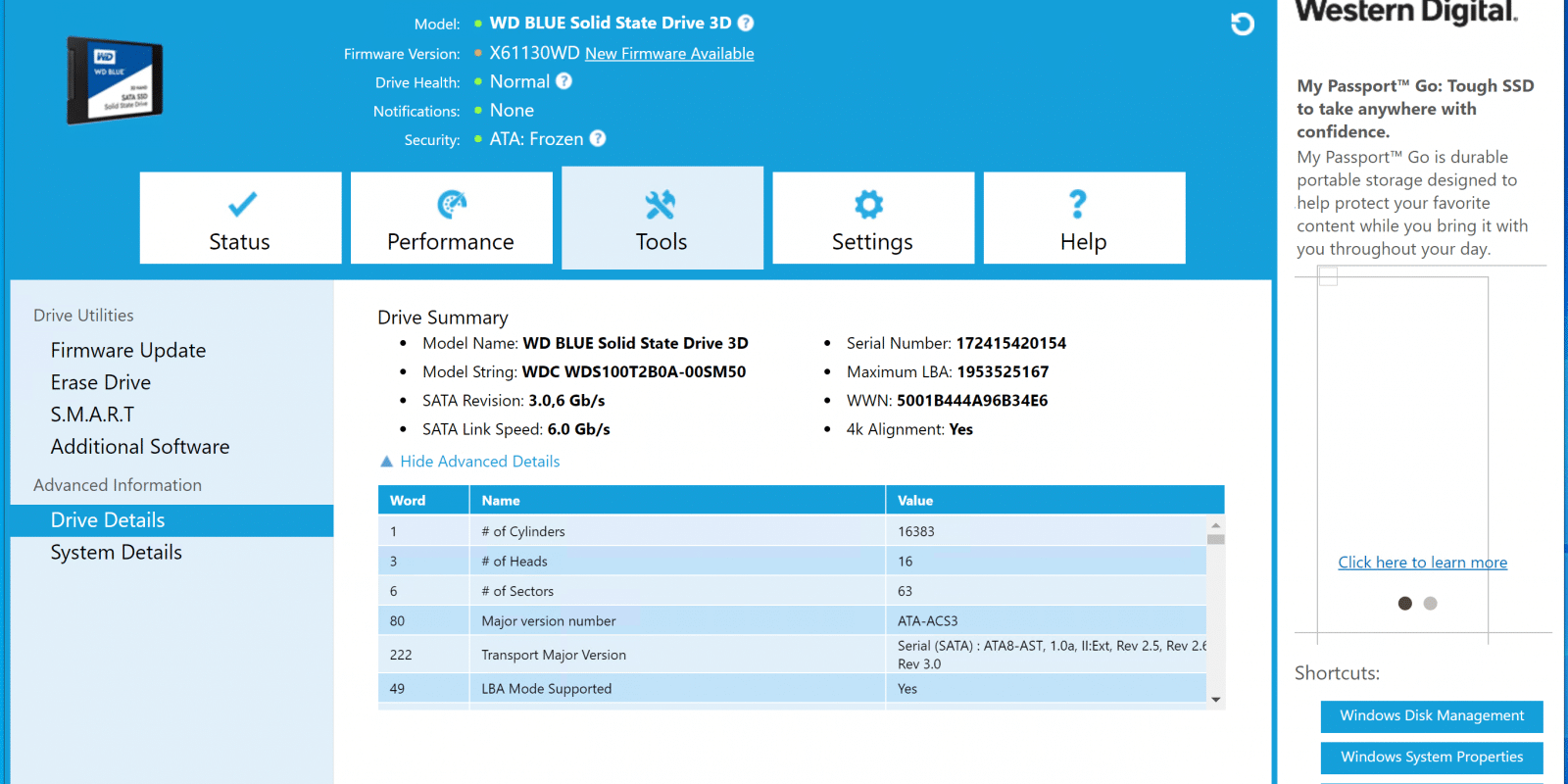
Task: Click the Performance gauge icon
Action: [452, 204]
